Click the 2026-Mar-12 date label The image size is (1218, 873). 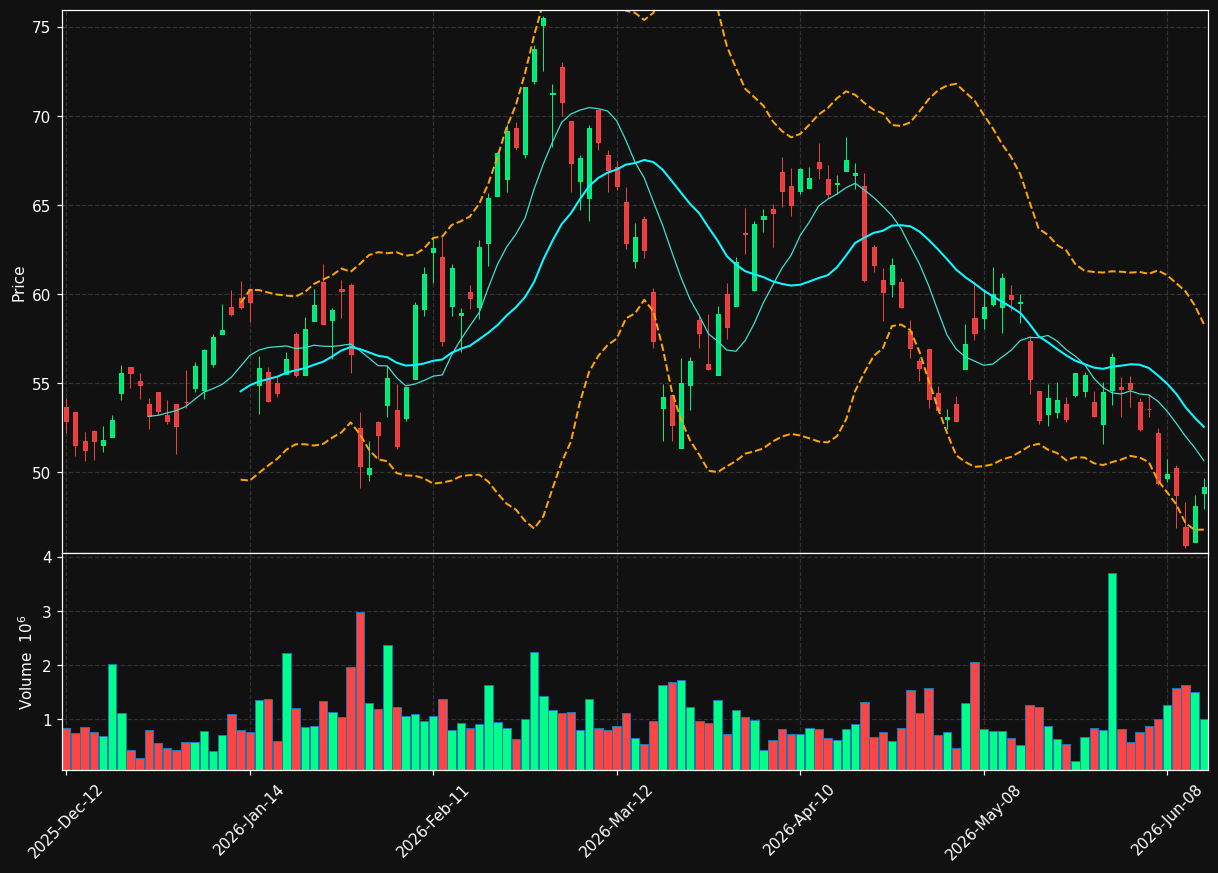click(617, 820)
